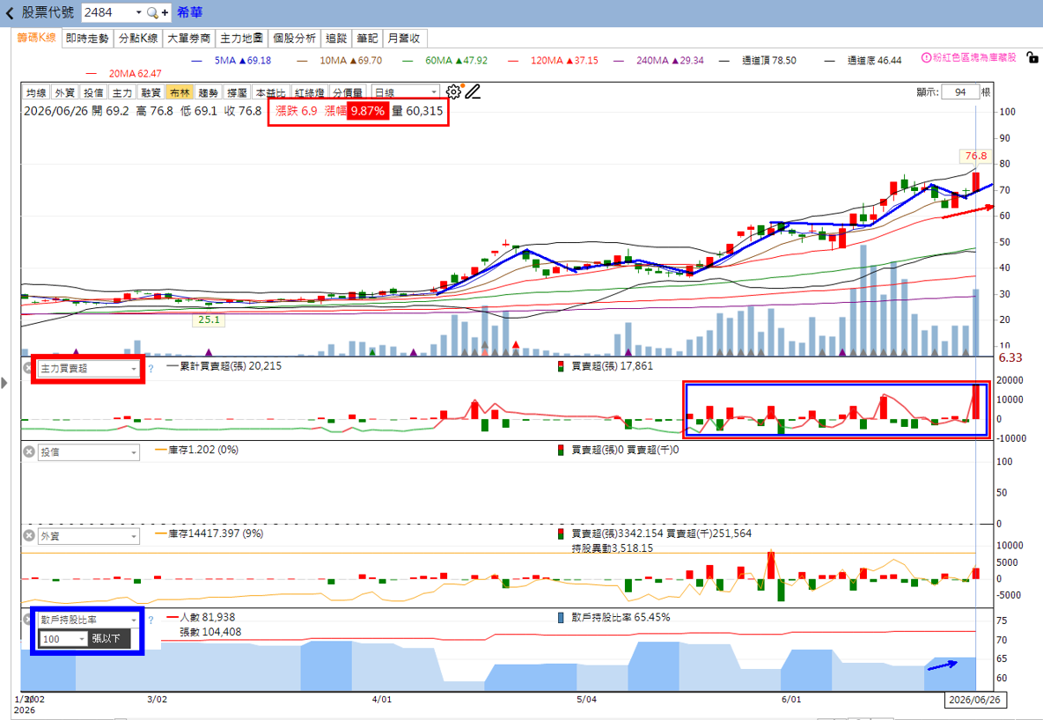Click the 分價量 button
This screenshot has height=720, width=1043.
[x=347, y=92]
